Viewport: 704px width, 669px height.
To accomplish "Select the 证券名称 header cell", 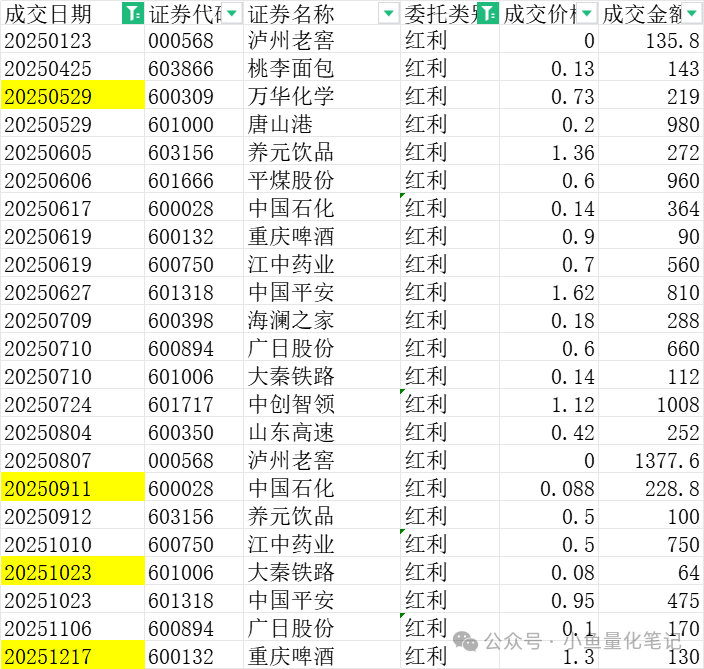I will 322,13.
